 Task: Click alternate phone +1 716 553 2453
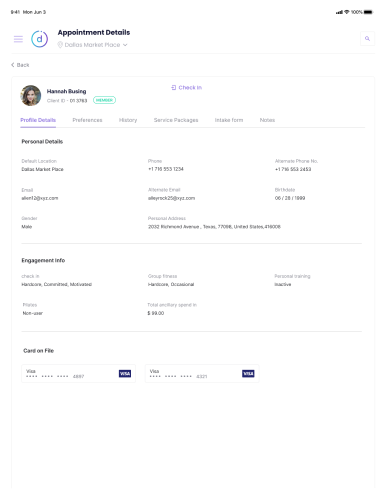tap(293, 169)
